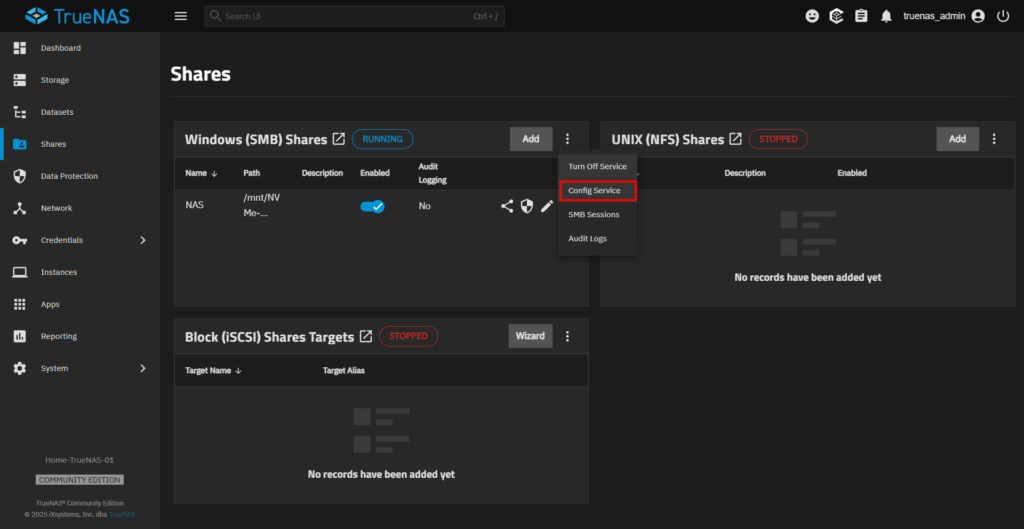Image resolution: width=1024 pixels, height=529 pixels.
Task: Open the alerts bell icon
Action: click(x=886, y=16)
